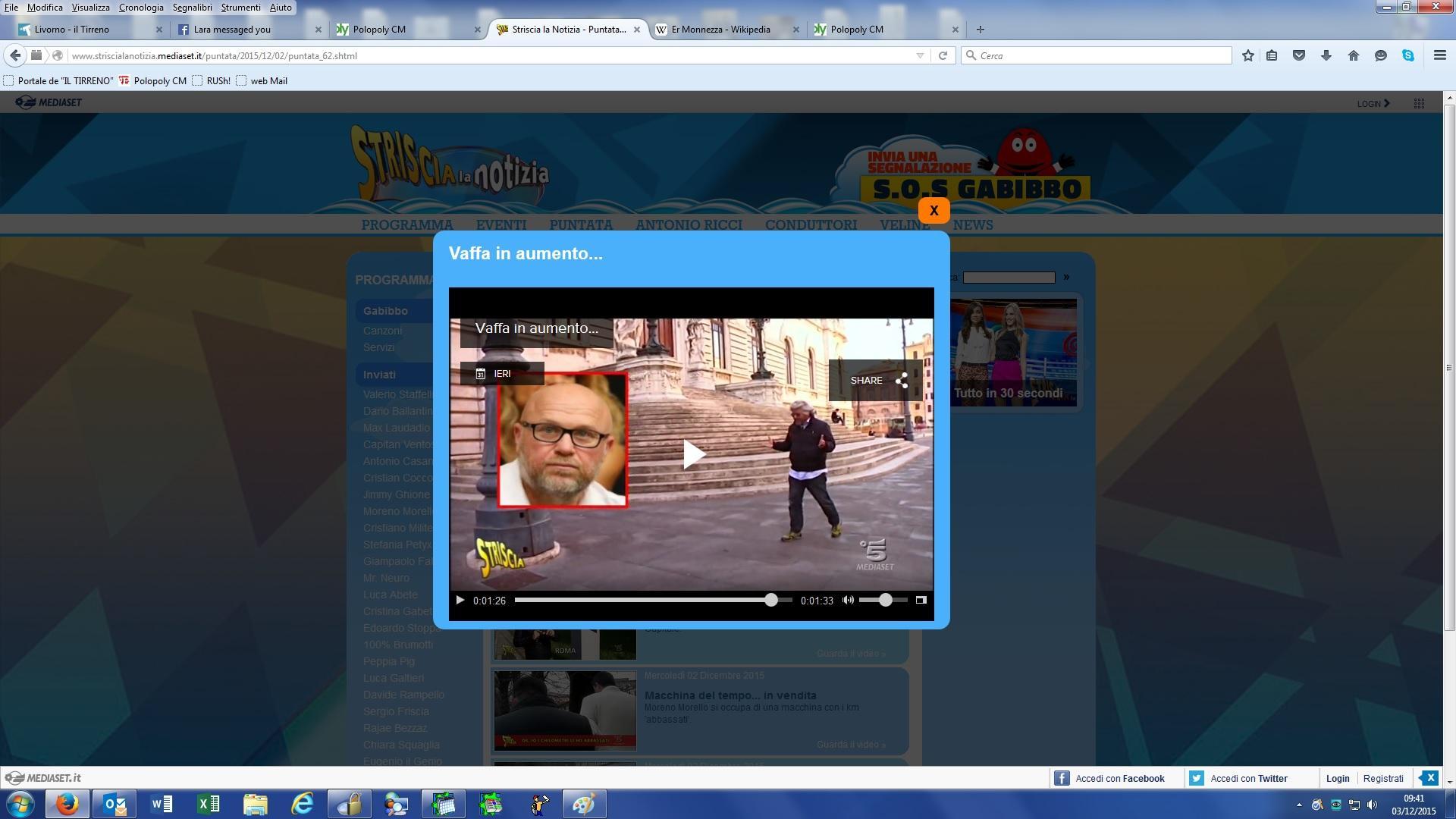Close the Lara messaged you tab
The width and height of the screenshot is (1456, 819).
pyautogui.click(x=318, y=30)
